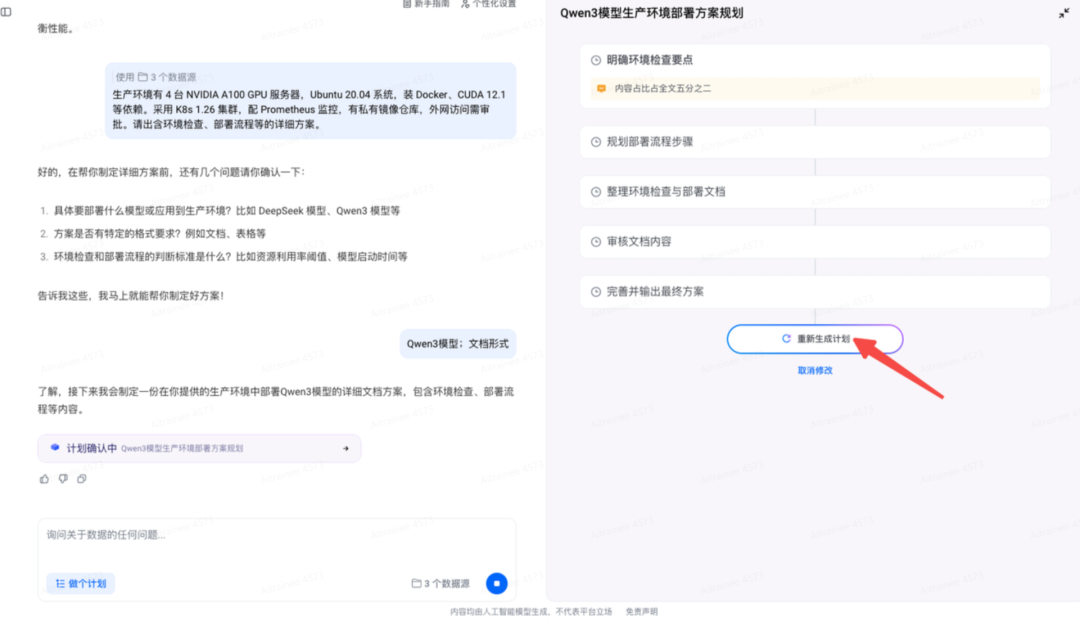Click question 3 about 环境检查和部署流程的判断标准
The width and height of the screenshot is (1080, 621).
(x=230, y=256)
